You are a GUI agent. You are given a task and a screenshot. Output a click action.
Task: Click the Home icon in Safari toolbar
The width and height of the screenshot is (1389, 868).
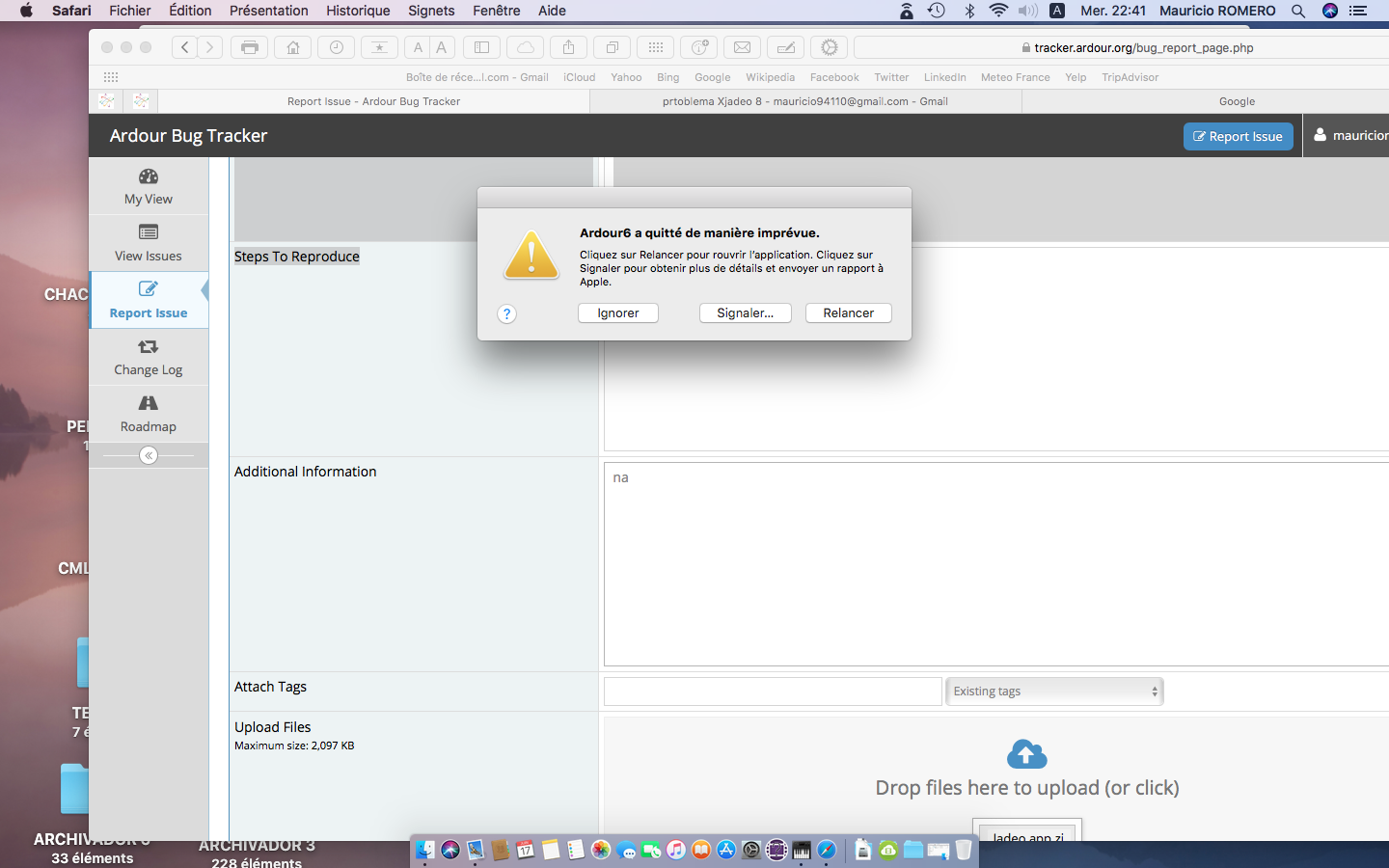tap(293, 47)
